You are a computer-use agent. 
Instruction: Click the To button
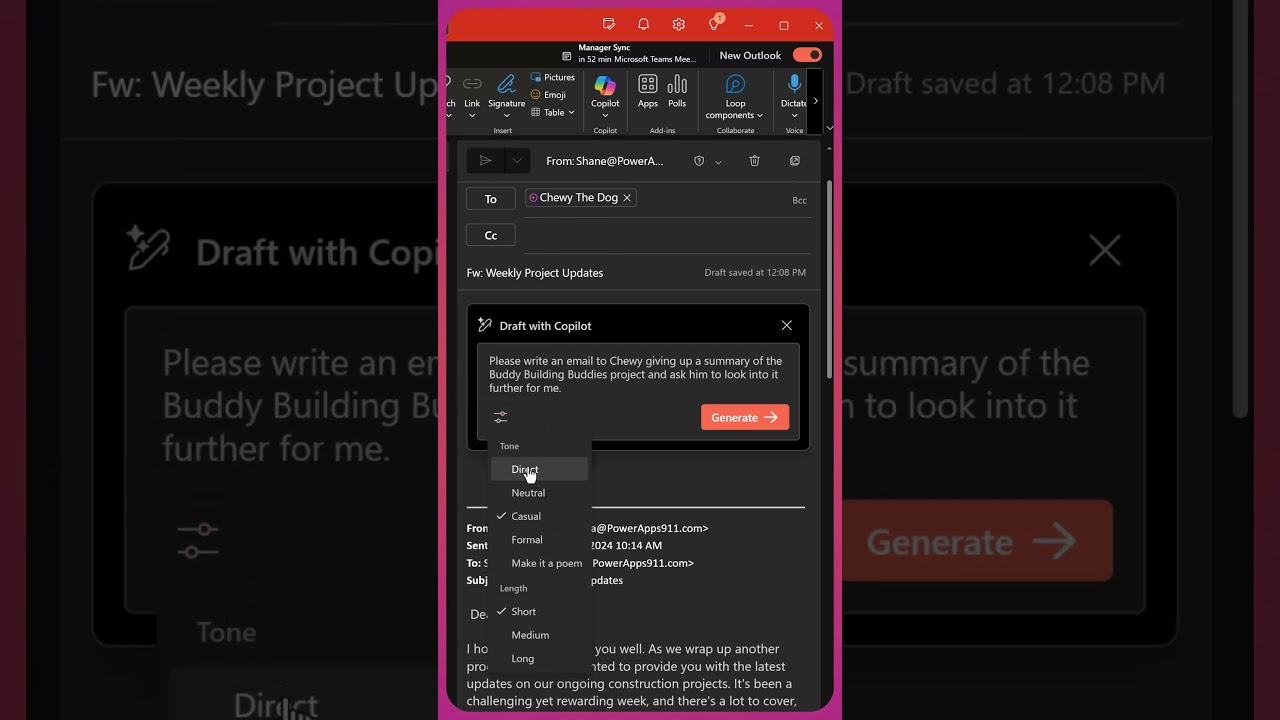(x=491, y=199)
